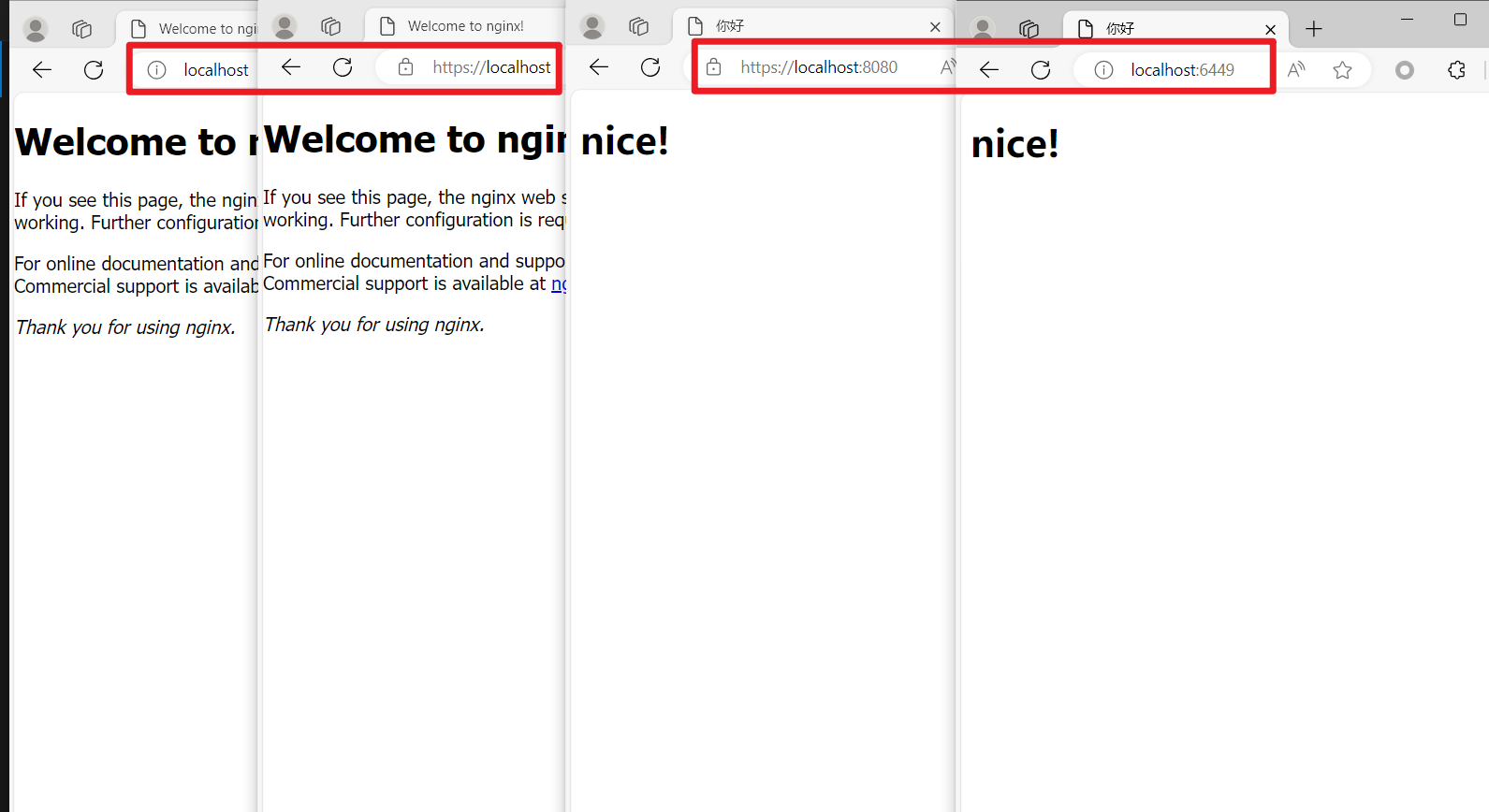The height and width of the screenshot is (812, 1489).
Task: Click profile avatar in https://localhost window
Action: 285,27
